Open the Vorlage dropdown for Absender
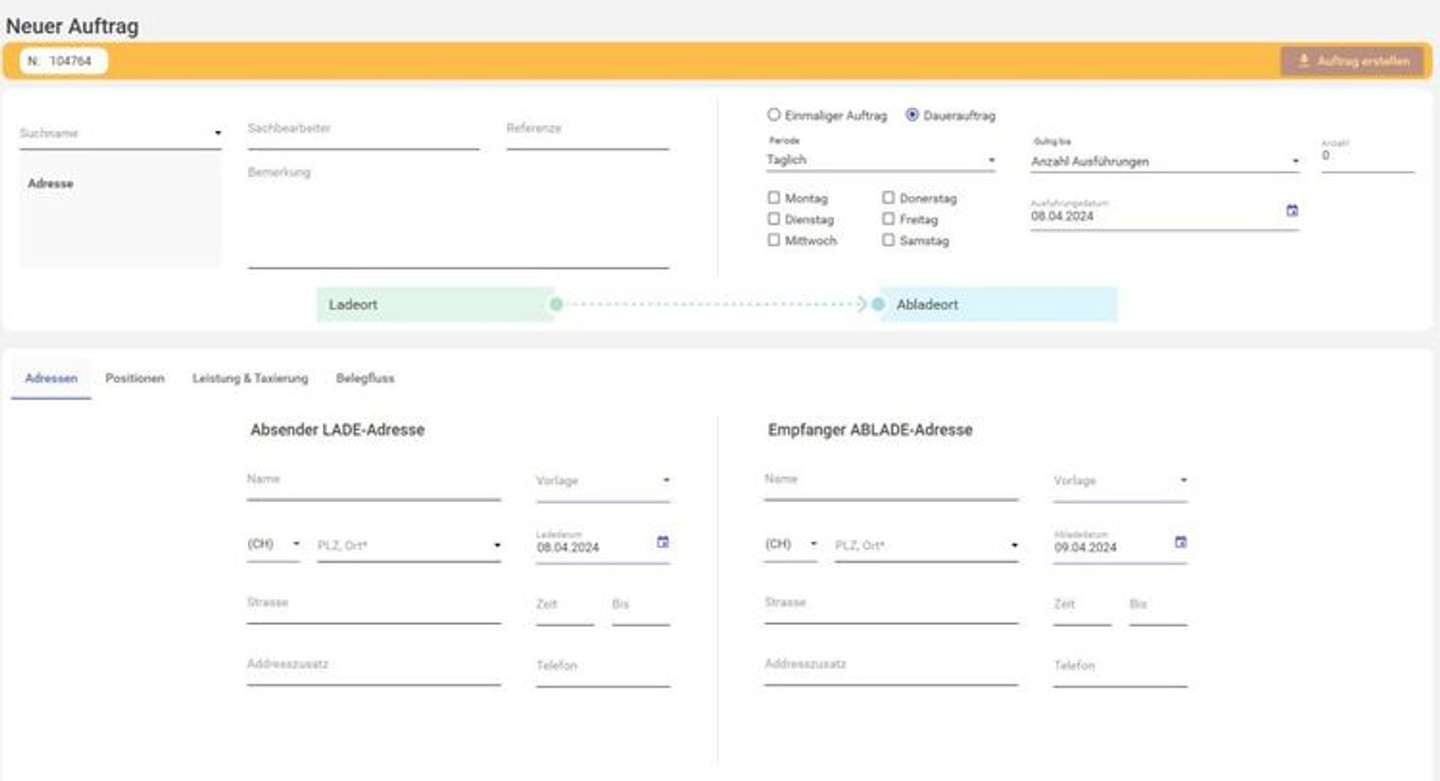Image resolution: width=1440 pixels, height=781 pixels. point(602,481)
